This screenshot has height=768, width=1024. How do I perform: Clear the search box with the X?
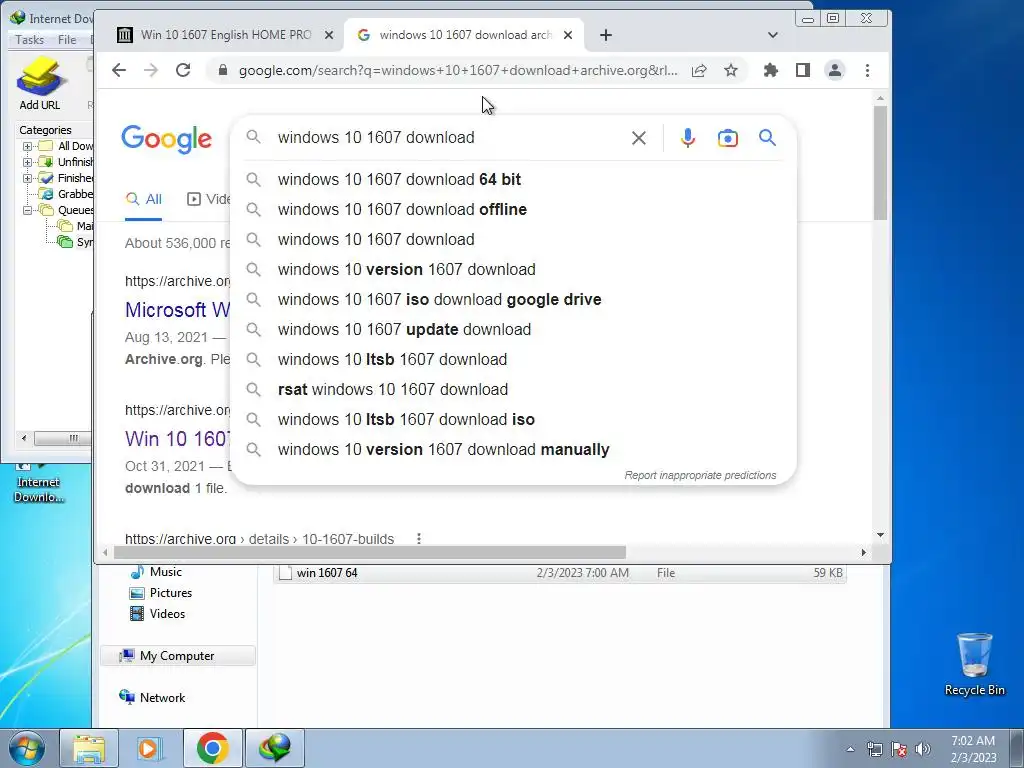639,138
